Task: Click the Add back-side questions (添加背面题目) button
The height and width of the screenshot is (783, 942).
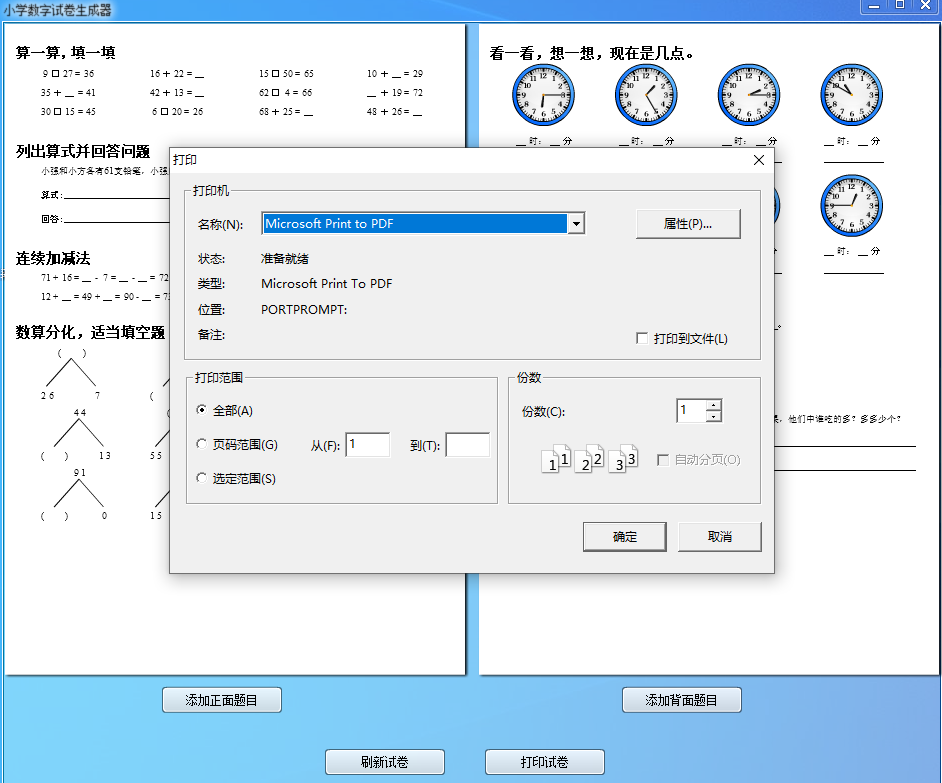Action: [x=682, y=700]
